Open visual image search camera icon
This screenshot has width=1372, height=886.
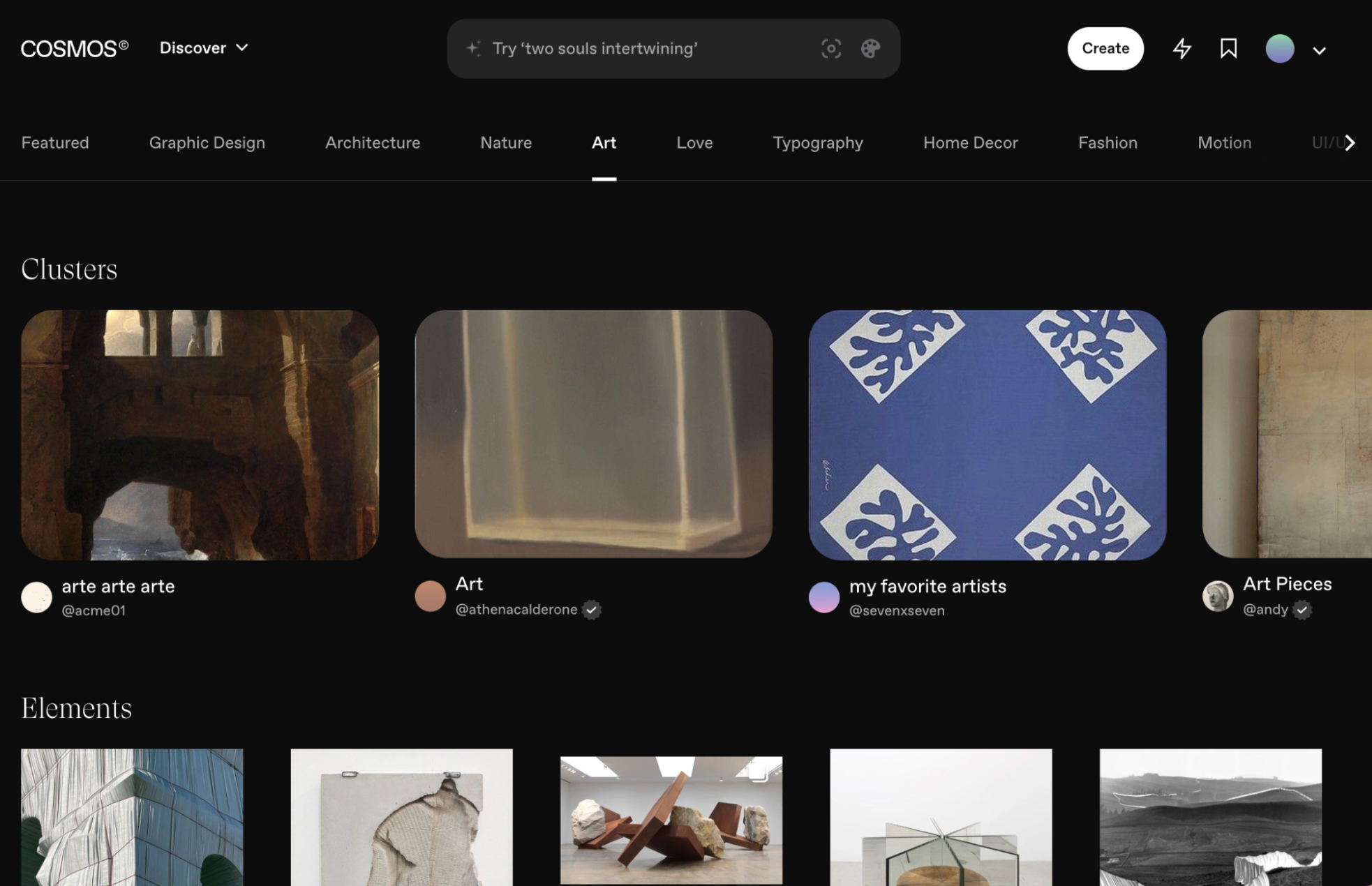pyautogui.click(x=830, y=48)
